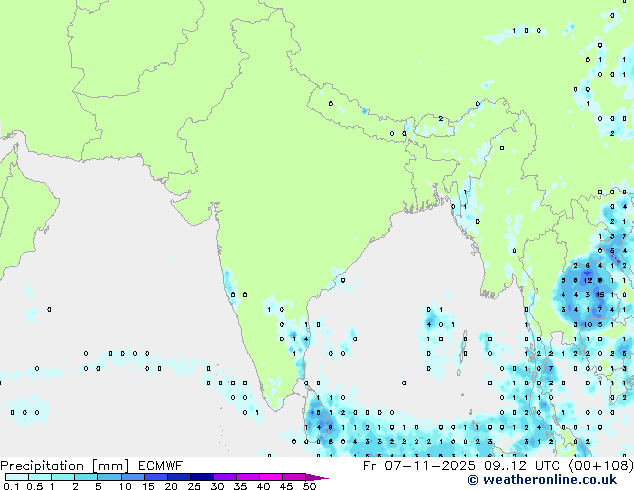
Task: Click the 1–2 mm legend swatch
Action: 63,477
